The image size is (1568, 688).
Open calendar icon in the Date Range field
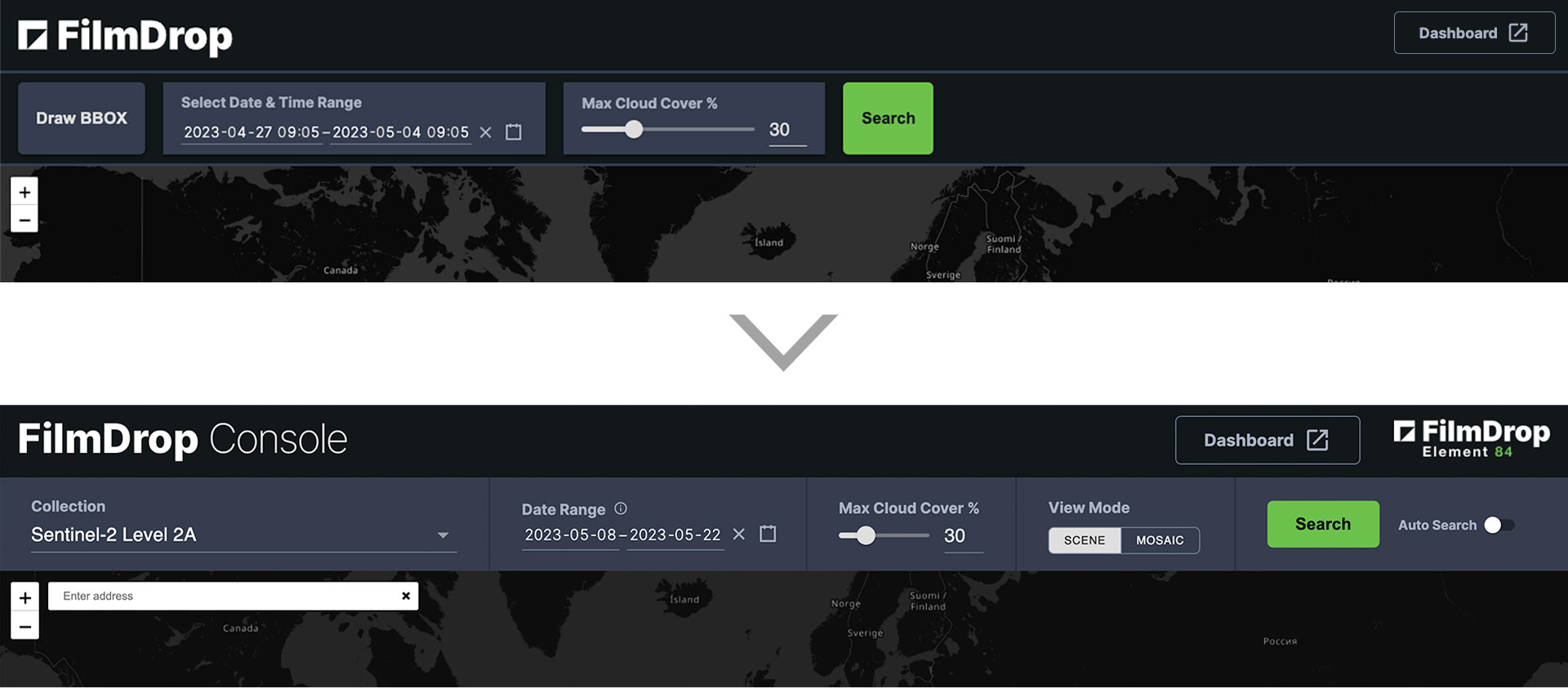tap(768, 534)
